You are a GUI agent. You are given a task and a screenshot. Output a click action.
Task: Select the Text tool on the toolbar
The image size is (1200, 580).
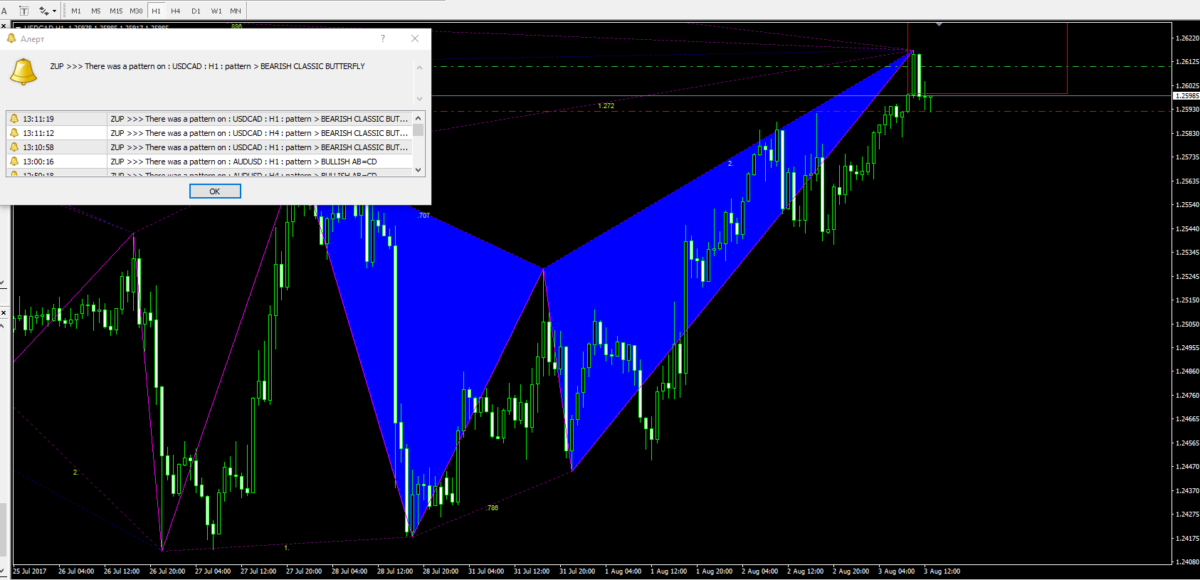click(x=22, y=10)
